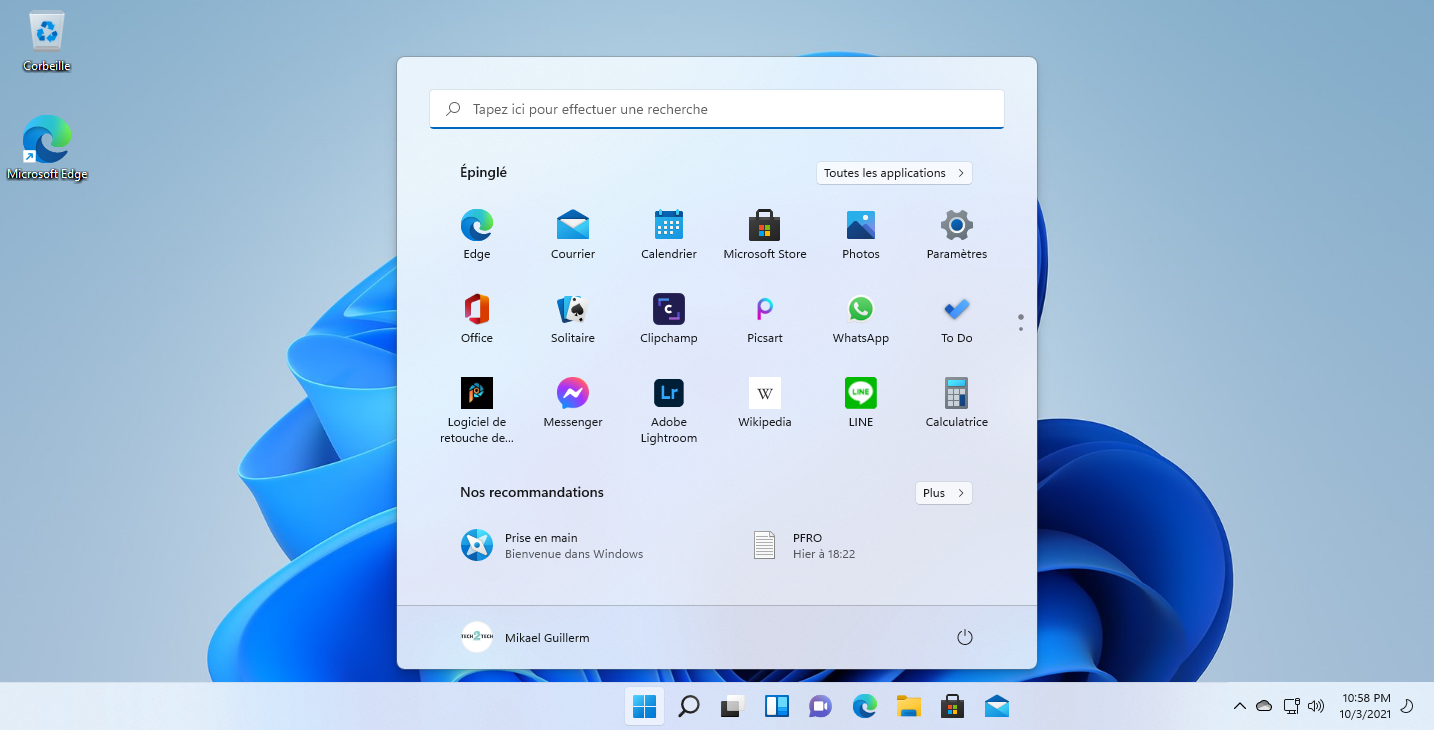Open the clock and date panel
Viewport: 1434px width, 730px height.
tap(1366, 706)
